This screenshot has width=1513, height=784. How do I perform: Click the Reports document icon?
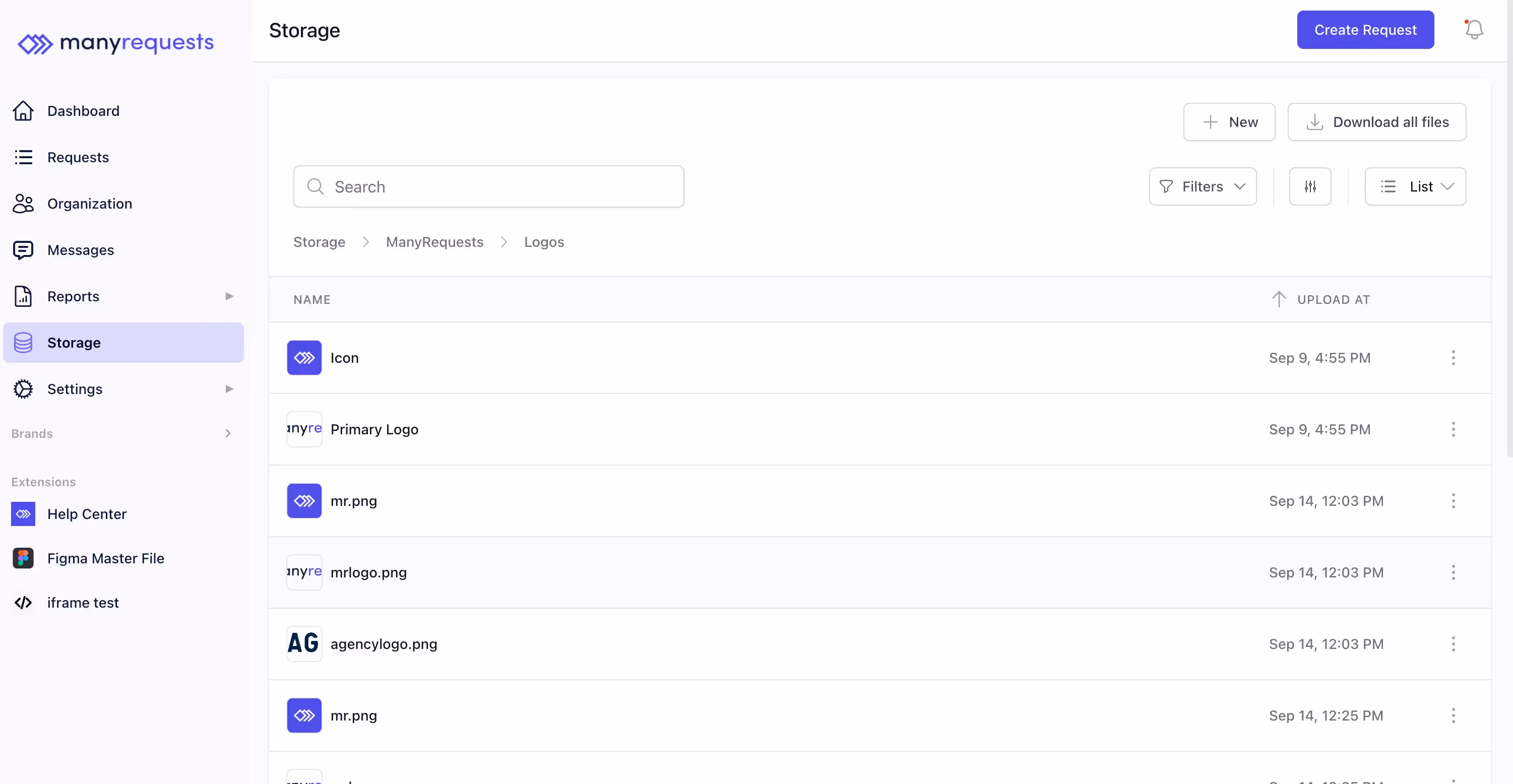coord(23,297)
